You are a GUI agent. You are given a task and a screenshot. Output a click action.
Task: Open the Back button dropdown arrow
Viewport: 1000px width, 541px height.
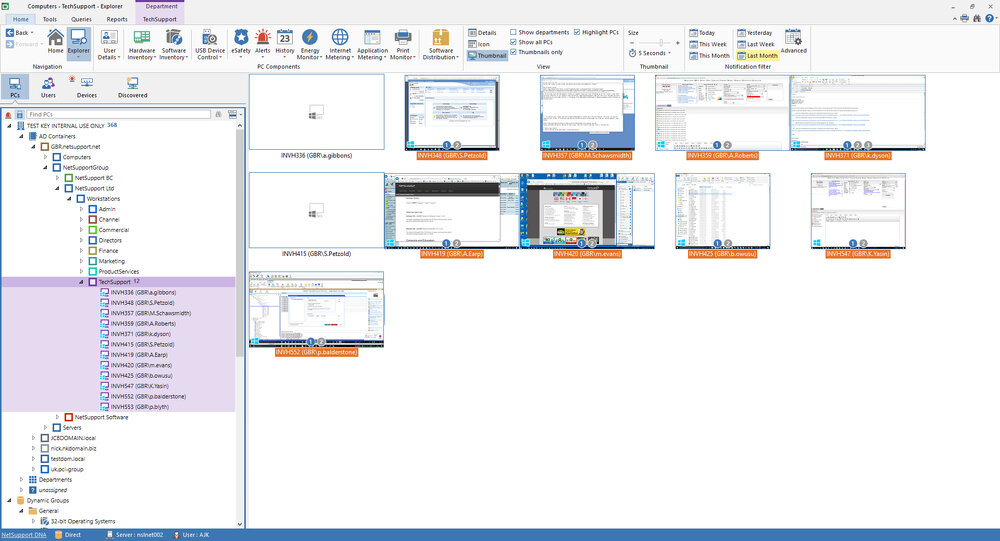point(32,33)
